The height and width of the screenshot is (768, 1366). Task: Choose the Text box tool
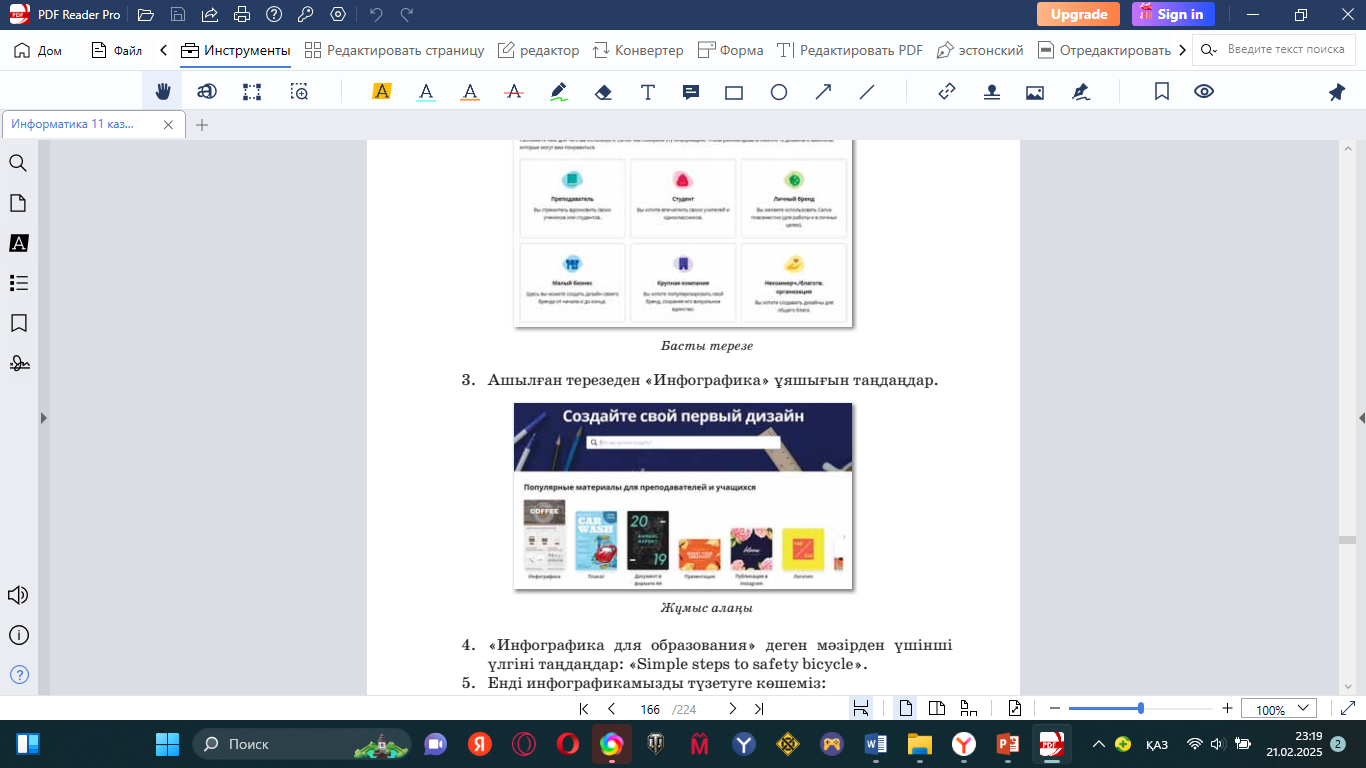click(x=648, y=92)
